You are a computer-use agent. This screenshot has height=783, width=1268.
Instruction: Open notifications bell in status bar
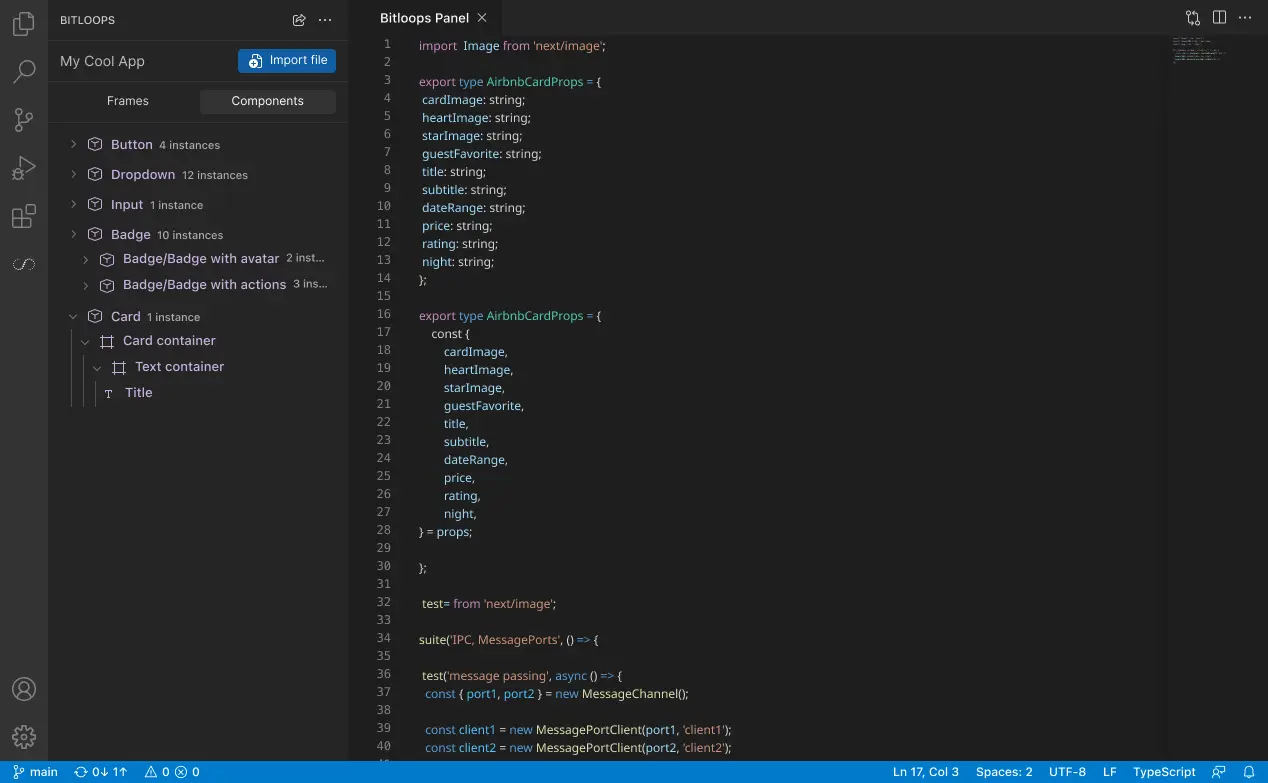pos(1249,772)
